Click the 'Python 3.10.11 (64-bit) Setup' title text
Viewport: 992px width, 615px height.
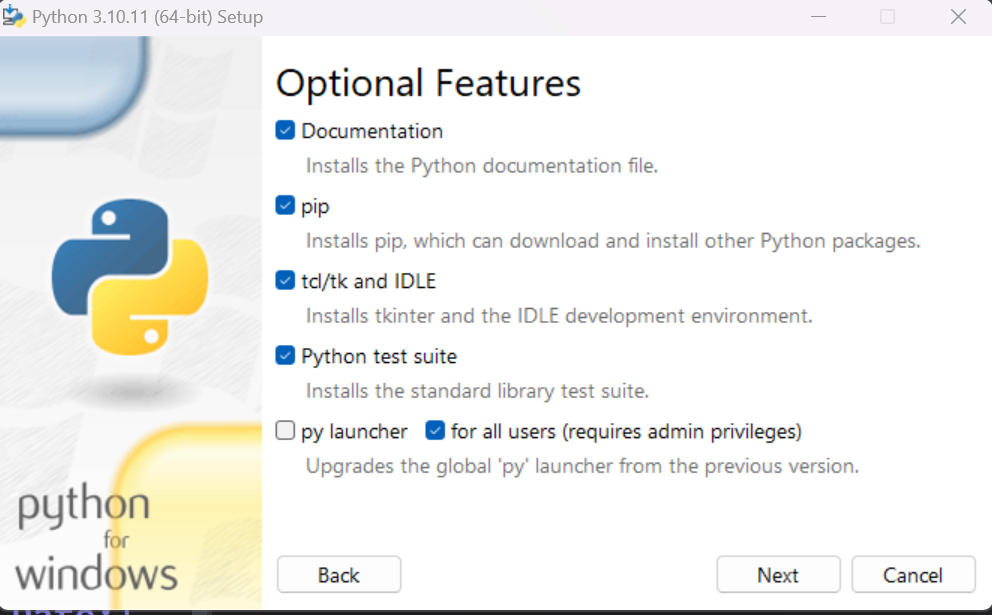148,17
